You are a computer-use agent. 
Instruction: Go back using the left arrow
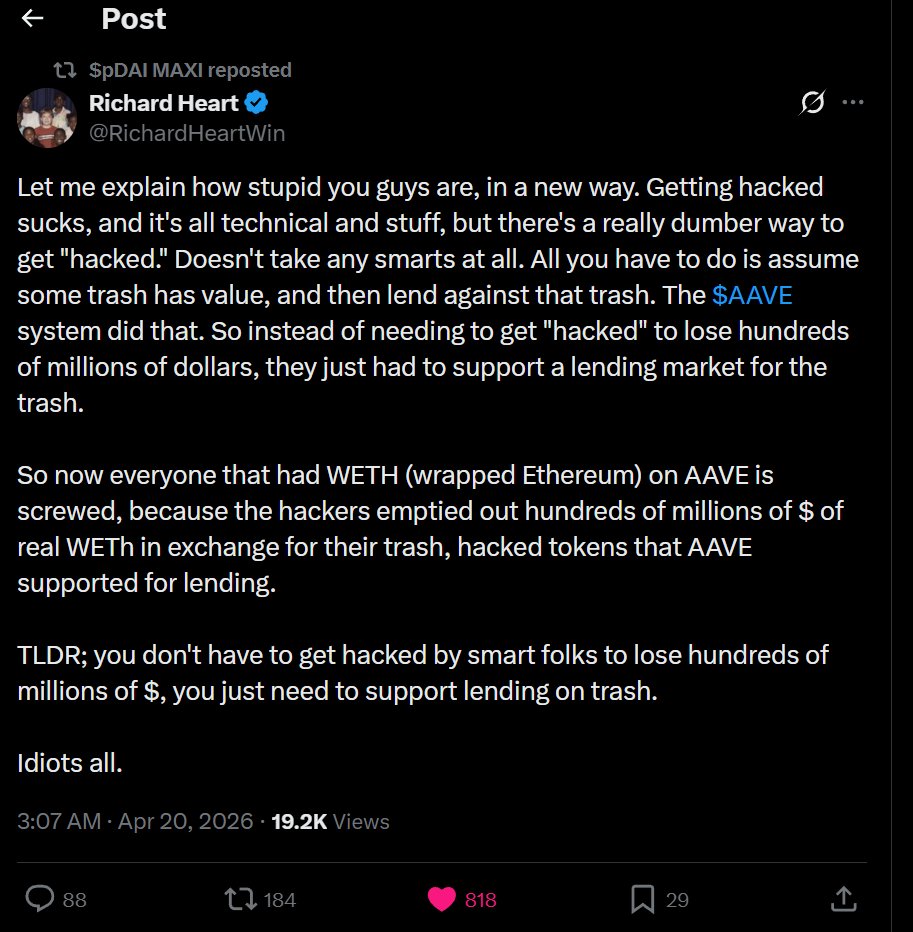coord(32,19)
